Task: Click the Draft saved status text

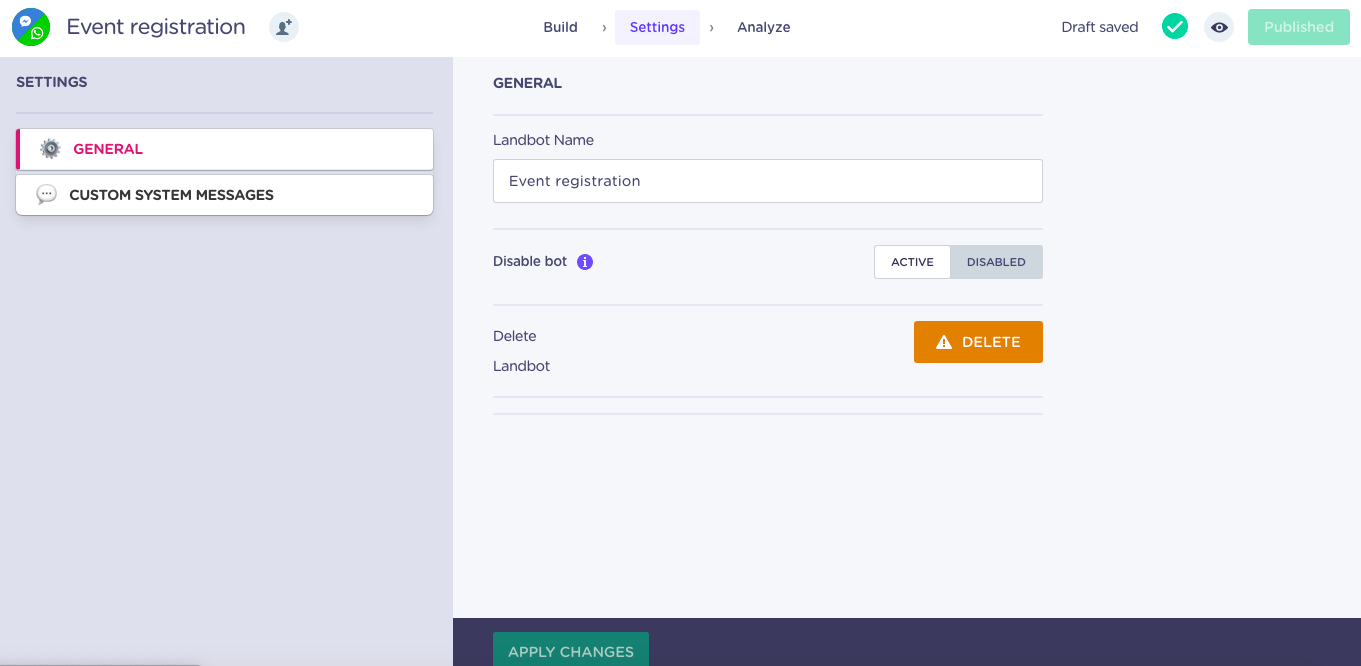Action: 1100,27
